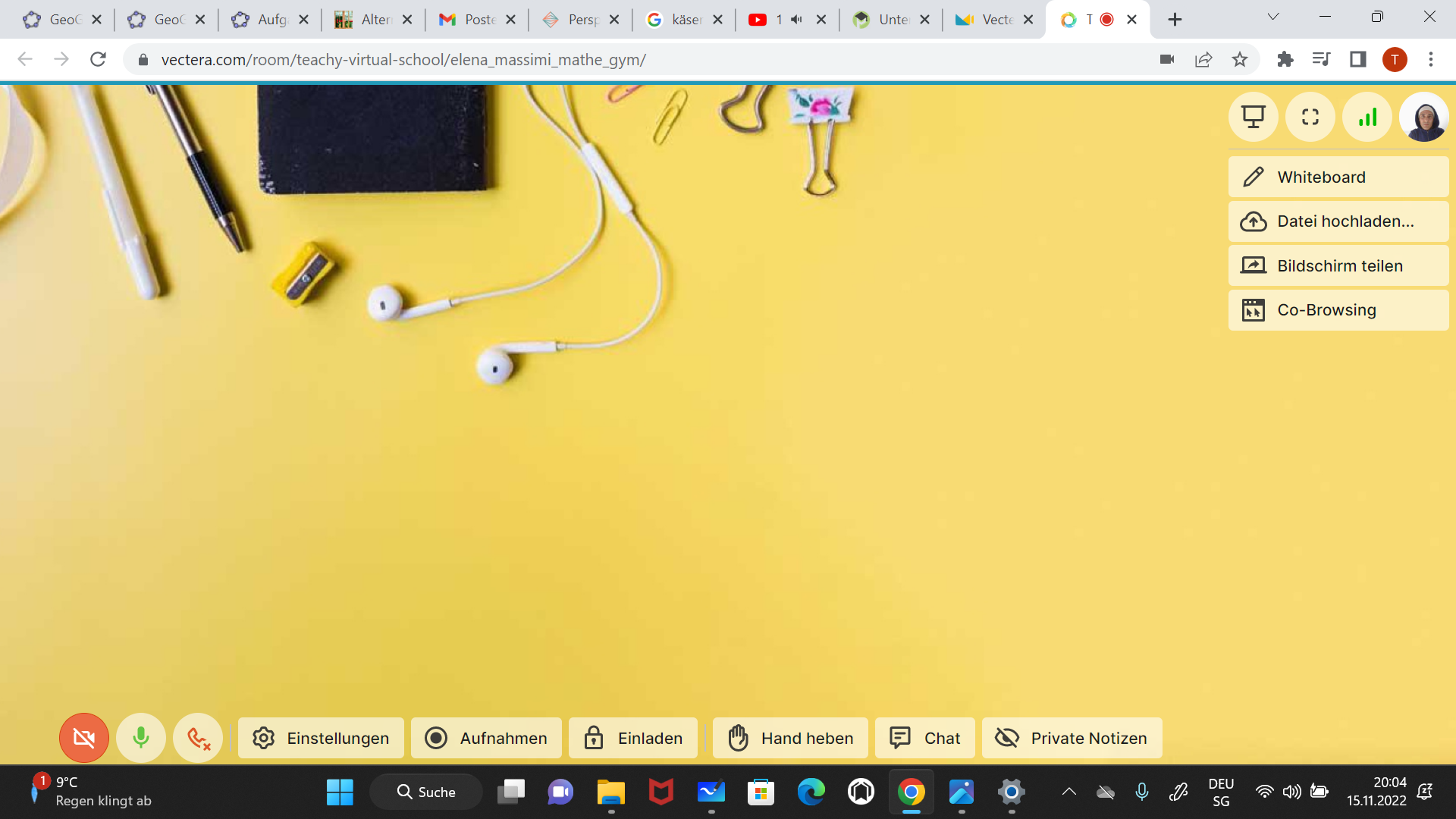This screenshot has height=819, width=1456.
Task: Hang up the call with the phone icon
Action: point(198,738)
